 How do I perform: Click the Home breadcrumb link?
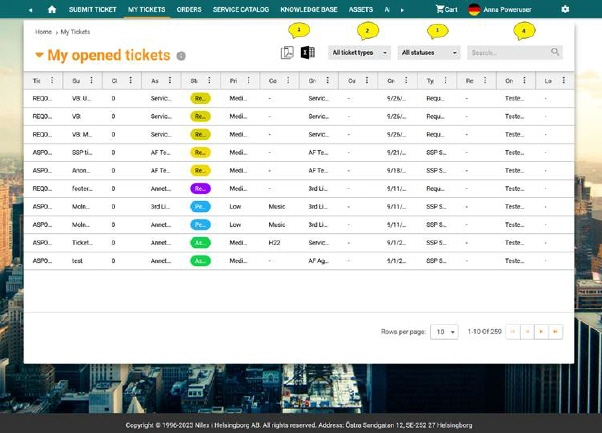42,32
